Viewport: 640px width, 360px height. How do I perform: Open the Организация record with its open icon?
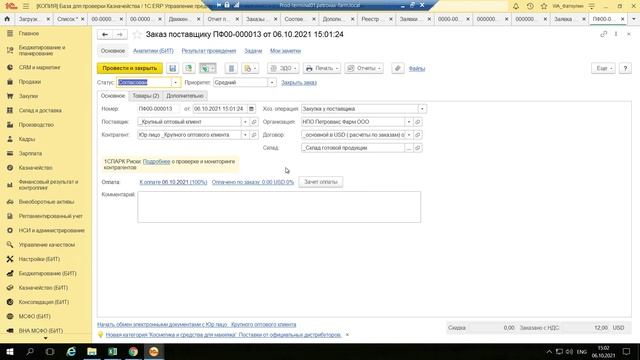418,122
